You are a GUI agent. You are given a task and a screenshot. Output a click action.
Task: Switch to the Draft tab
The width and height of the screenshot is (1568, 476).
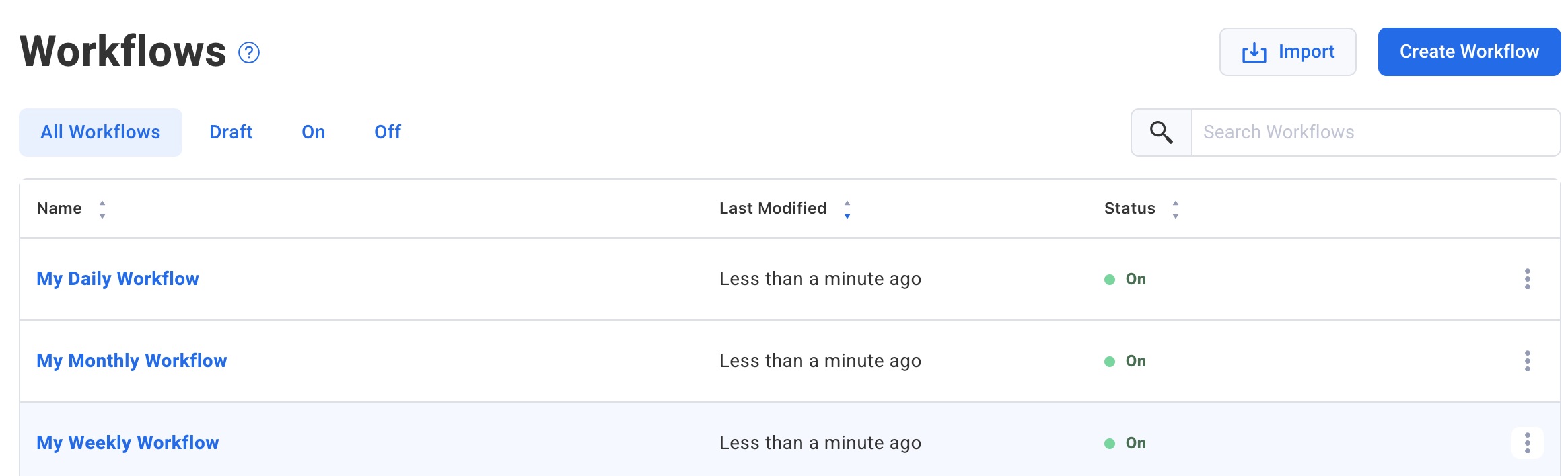tap(231, 132)
